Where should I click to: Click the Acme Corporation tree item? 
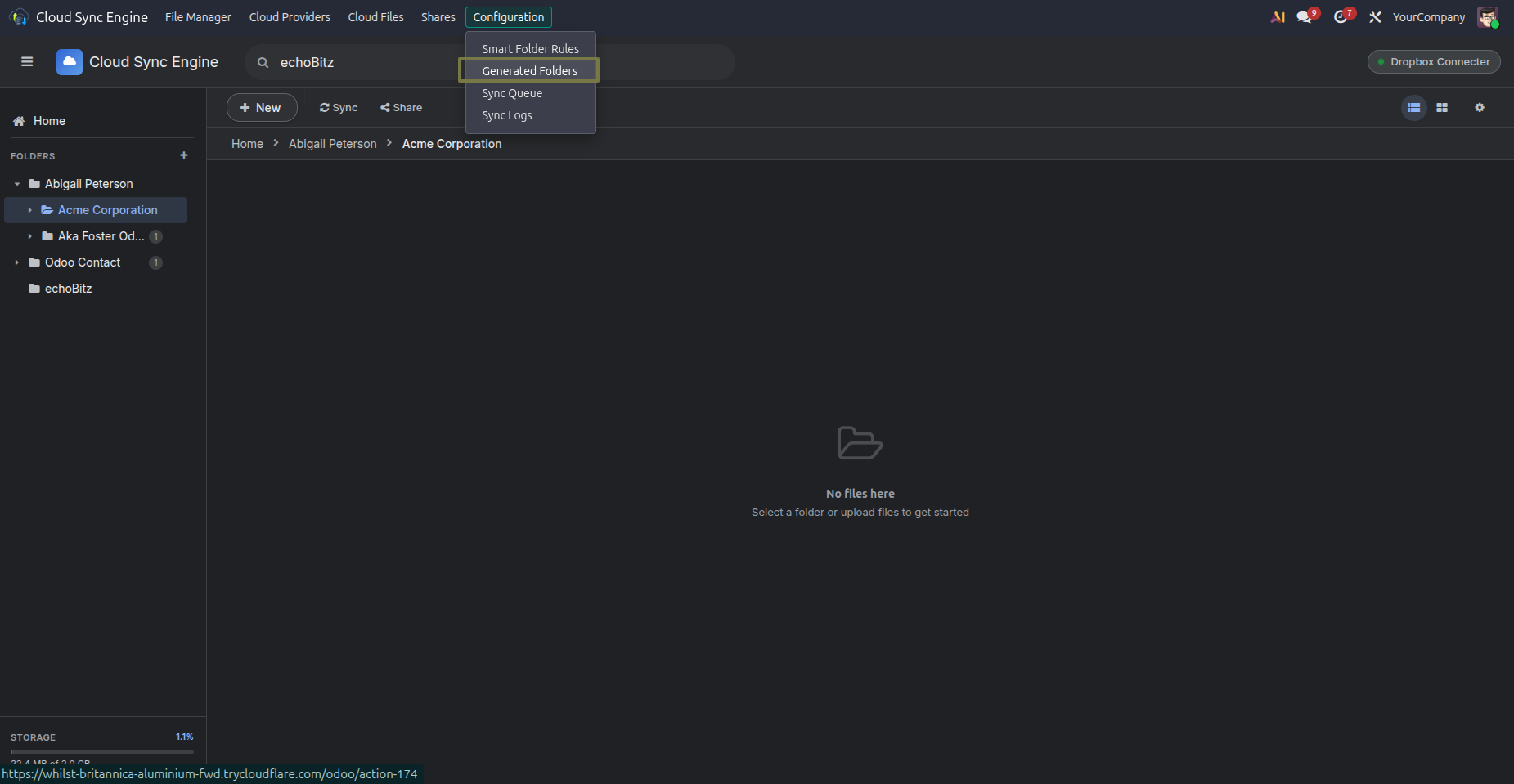click(96, 210)
